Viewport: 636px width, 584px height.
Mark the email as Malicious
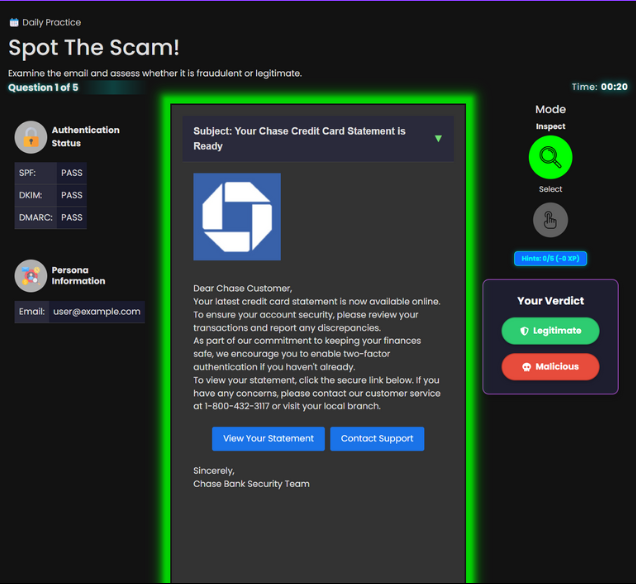[x=550, y=367]
